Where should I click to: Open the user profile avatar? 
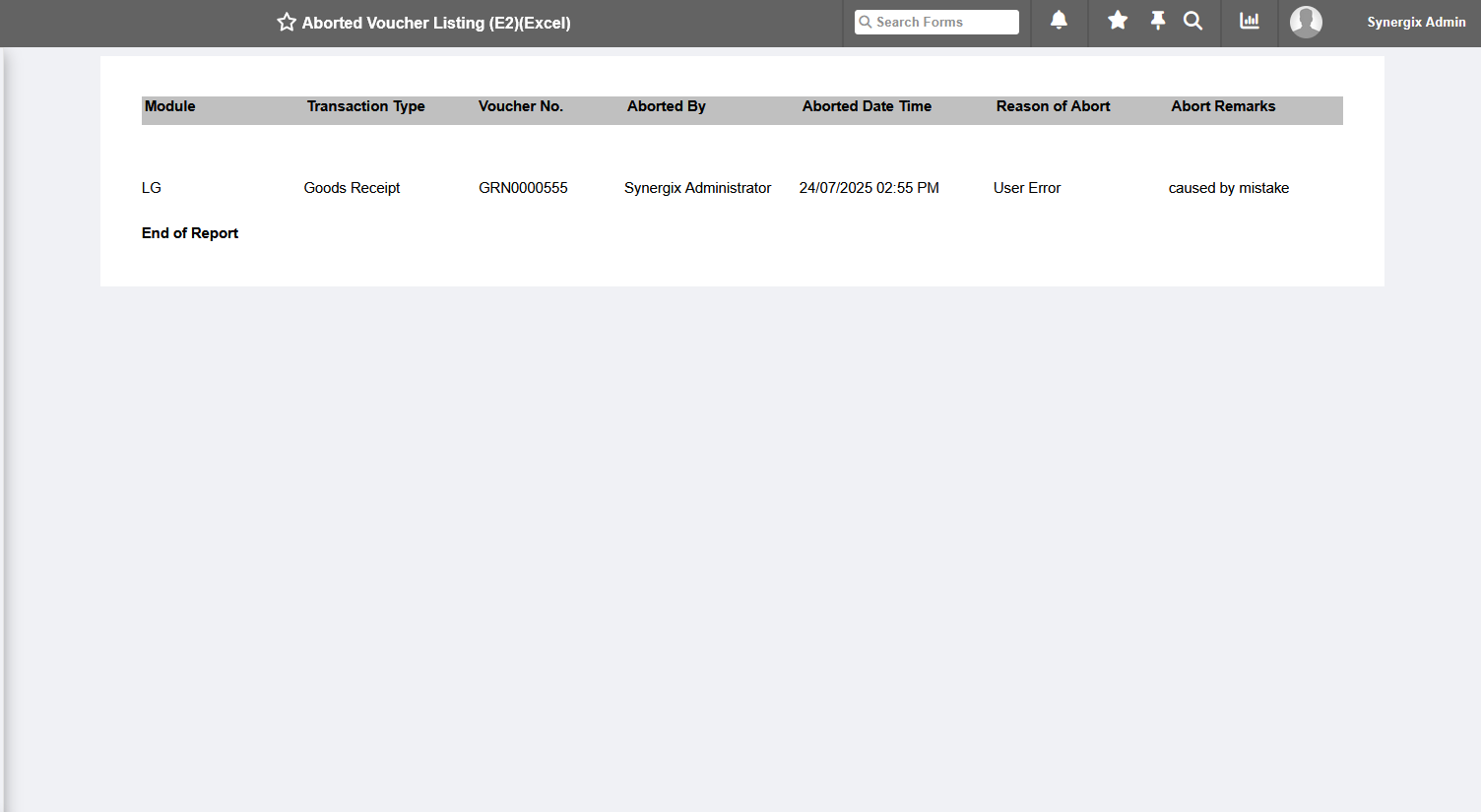click(x=1306, y=22)
